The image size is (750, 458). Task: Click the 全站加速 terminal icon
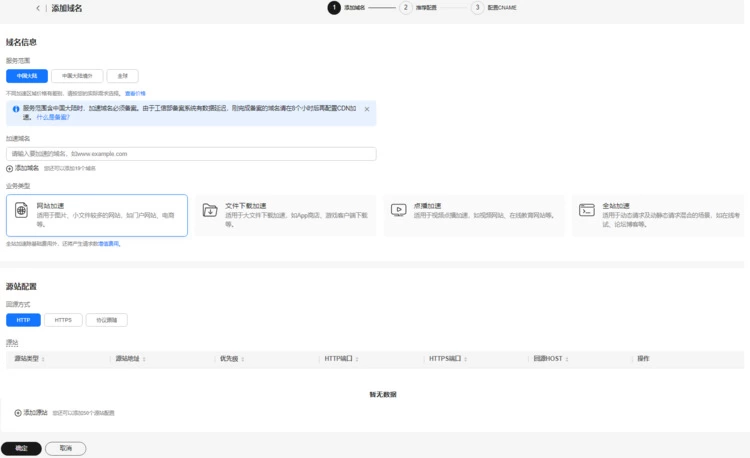587,210
